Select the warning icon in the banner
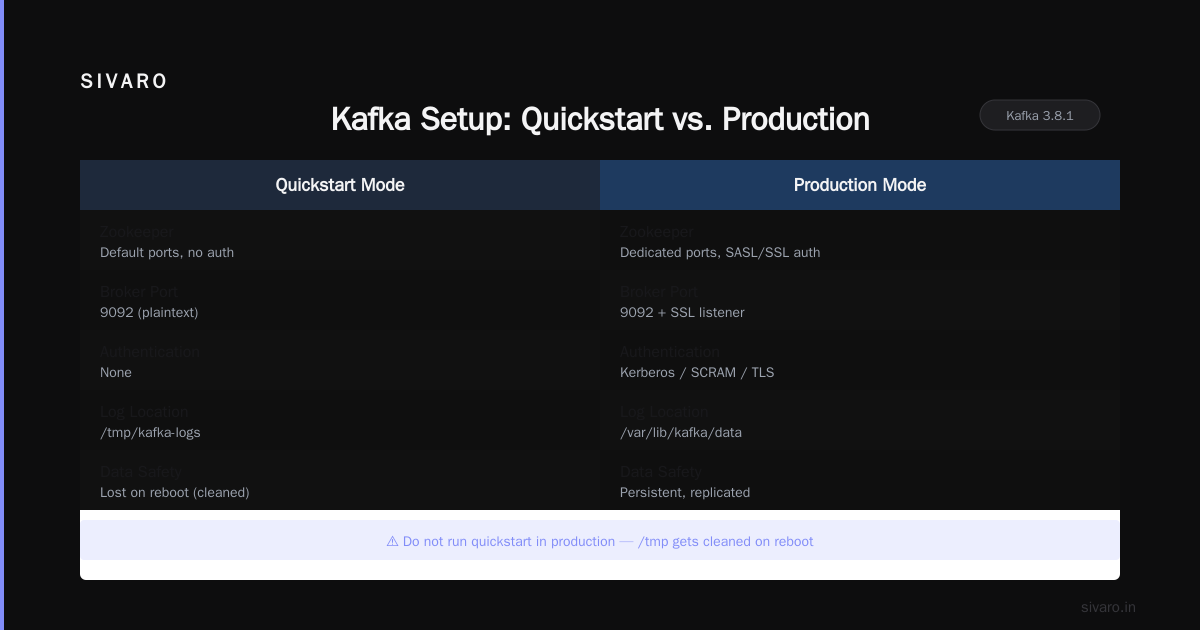Viewport: 1200px width, 630px height. [x=392, y=541]
